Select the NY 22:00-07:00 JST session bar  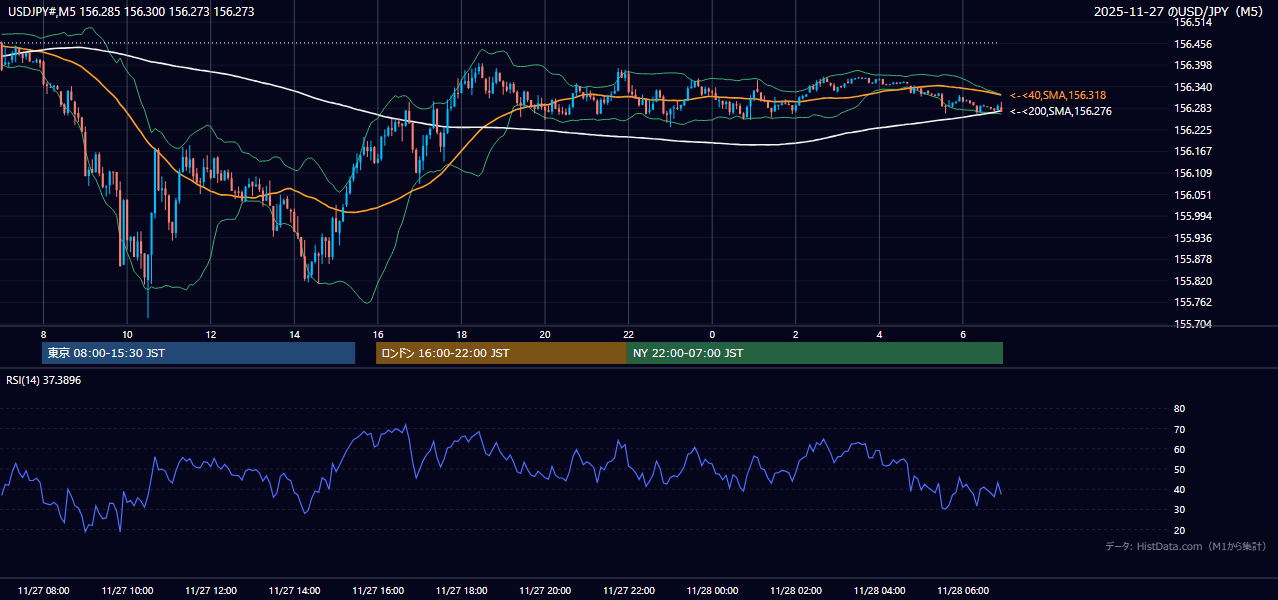[815, 353]
